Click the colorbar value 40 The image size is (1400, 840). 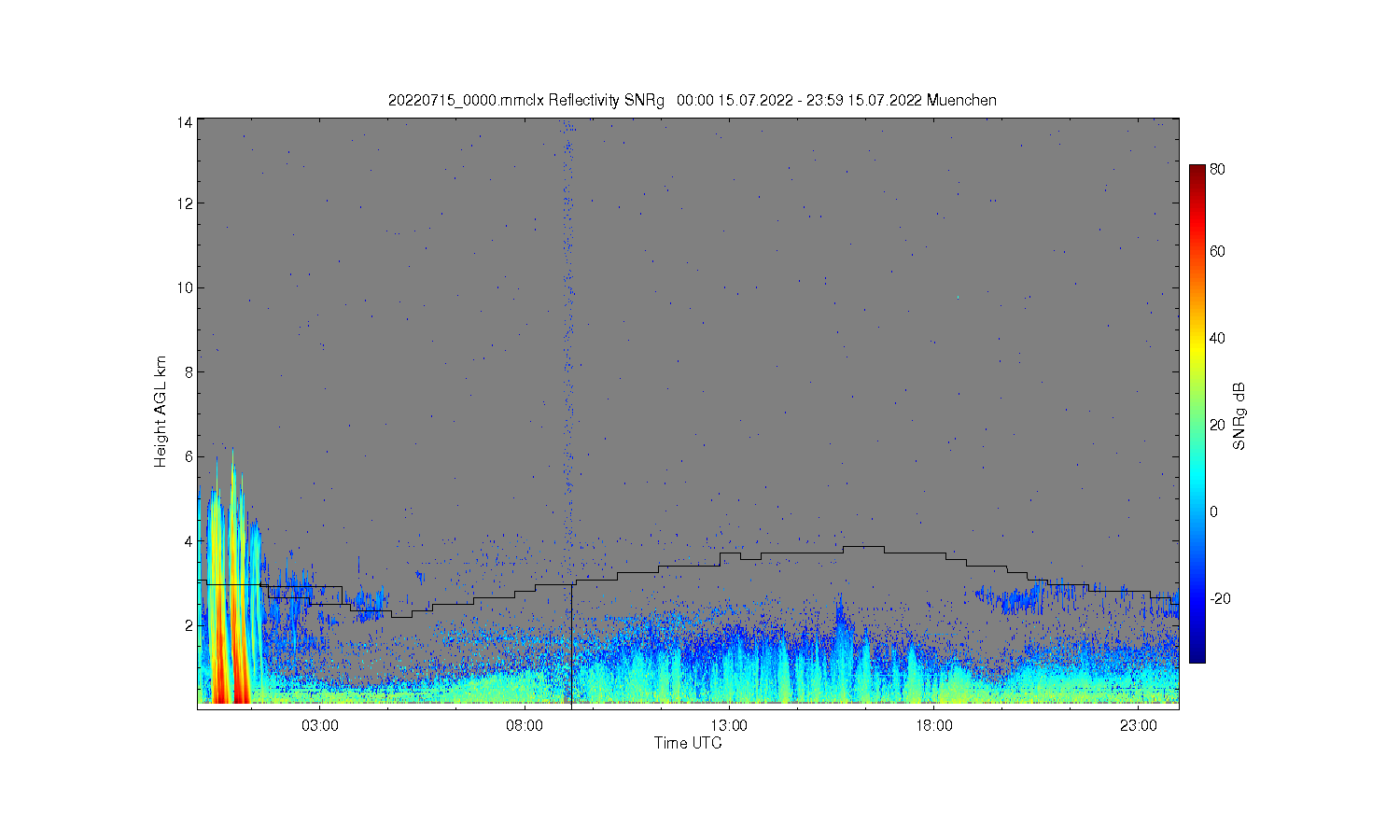click(x=1217, y=339)
